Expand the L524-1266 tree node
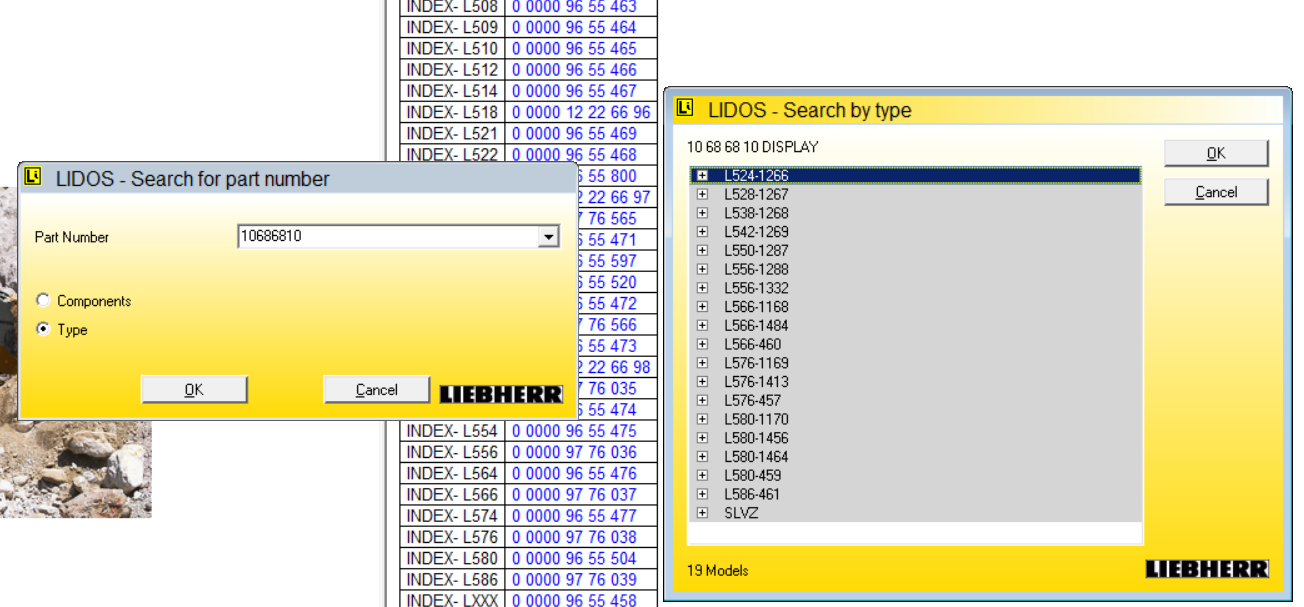Image resolution: width=1304 pixels, height=607 pixels. pyautogui.click(x=702, y=176)
